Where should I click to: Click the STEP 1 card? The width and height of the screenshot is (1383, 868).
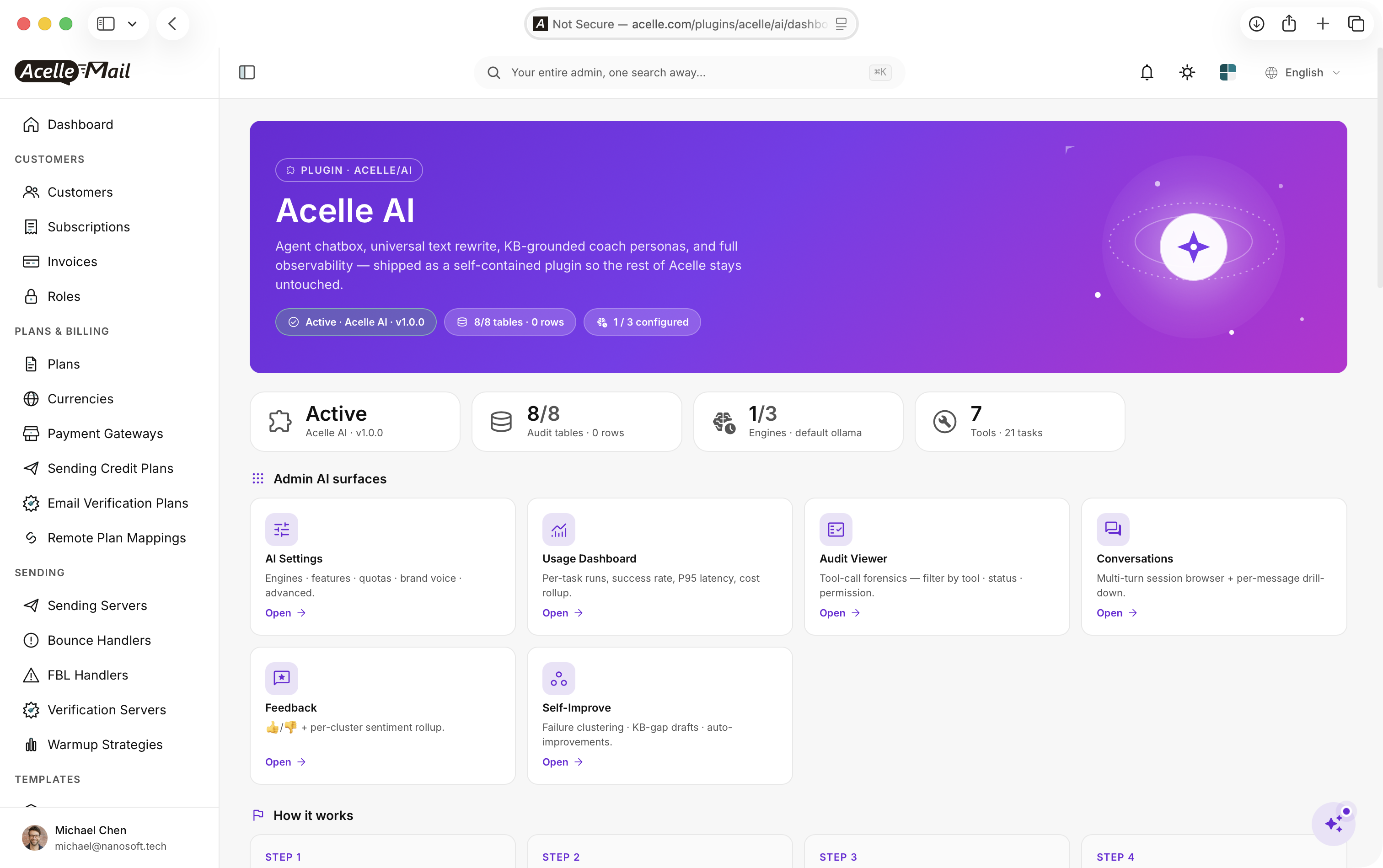[382, 852]
